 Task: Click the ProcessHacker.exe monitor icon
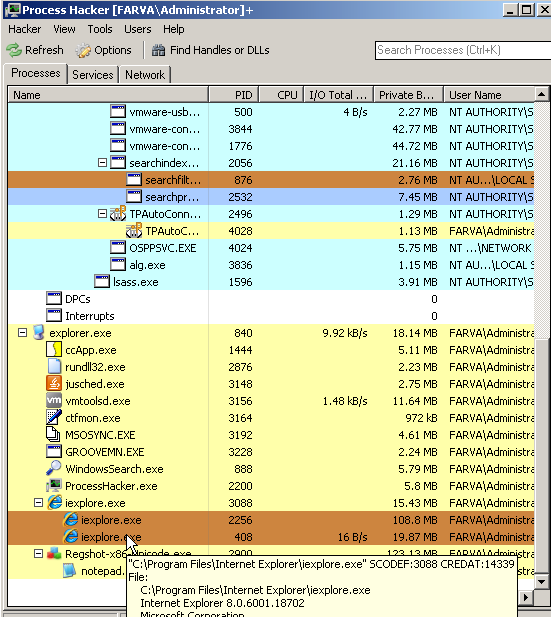pyautogui.click(x=54, y=486)
